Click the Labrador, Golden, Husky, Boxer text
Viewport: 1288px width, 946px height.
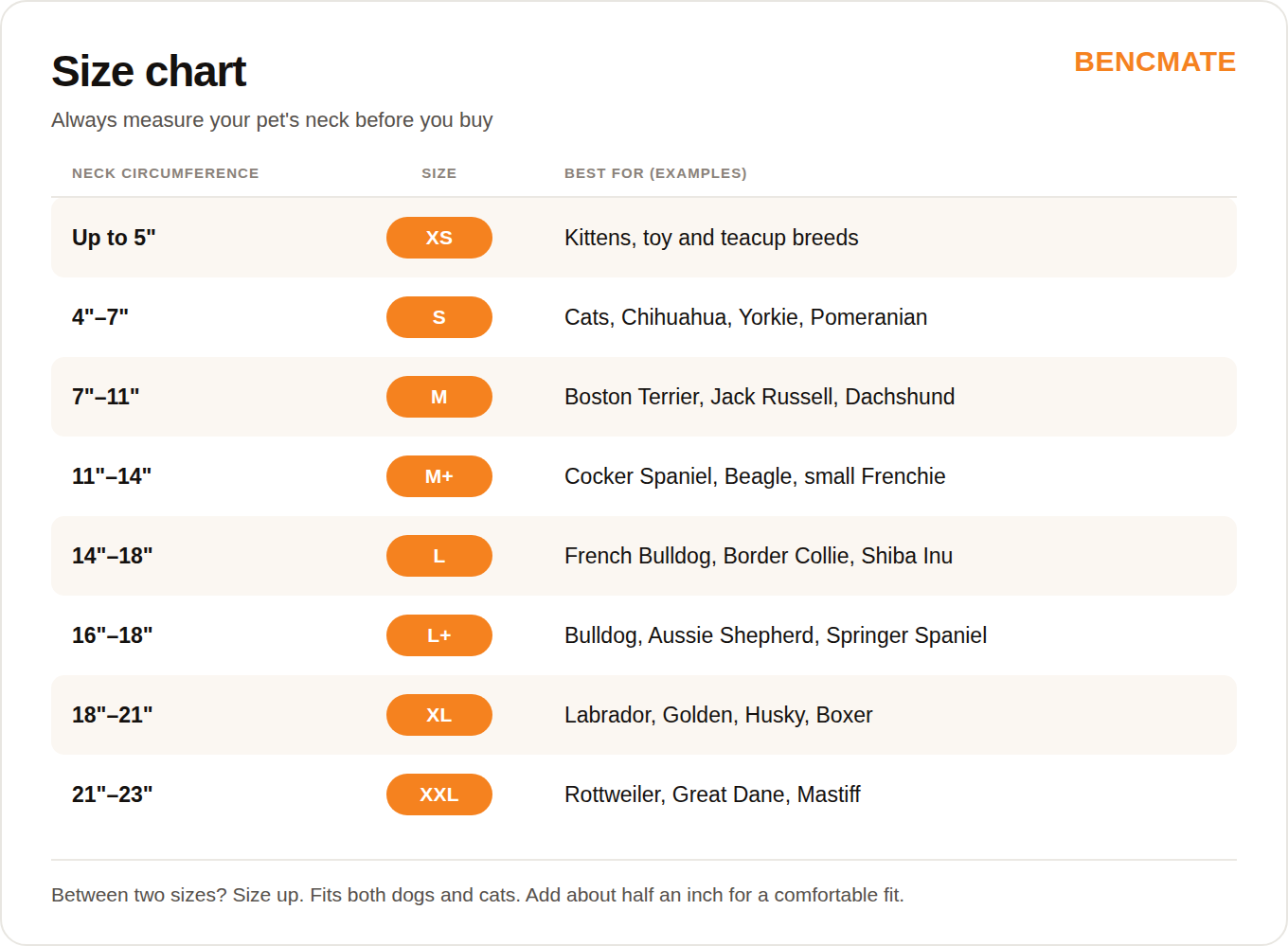point(718,715)
